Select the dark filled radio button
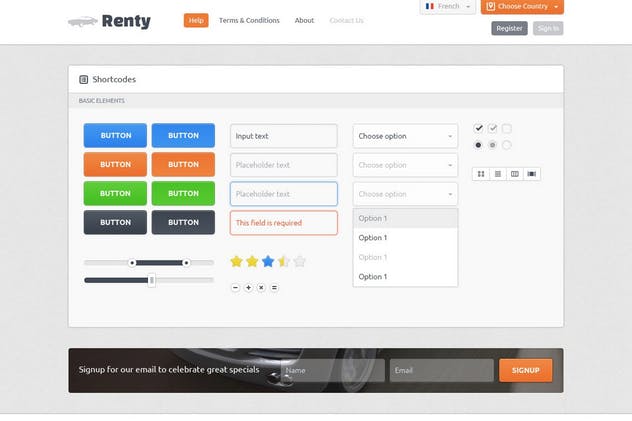Screen dimensions: 632x421 (478, 145)
